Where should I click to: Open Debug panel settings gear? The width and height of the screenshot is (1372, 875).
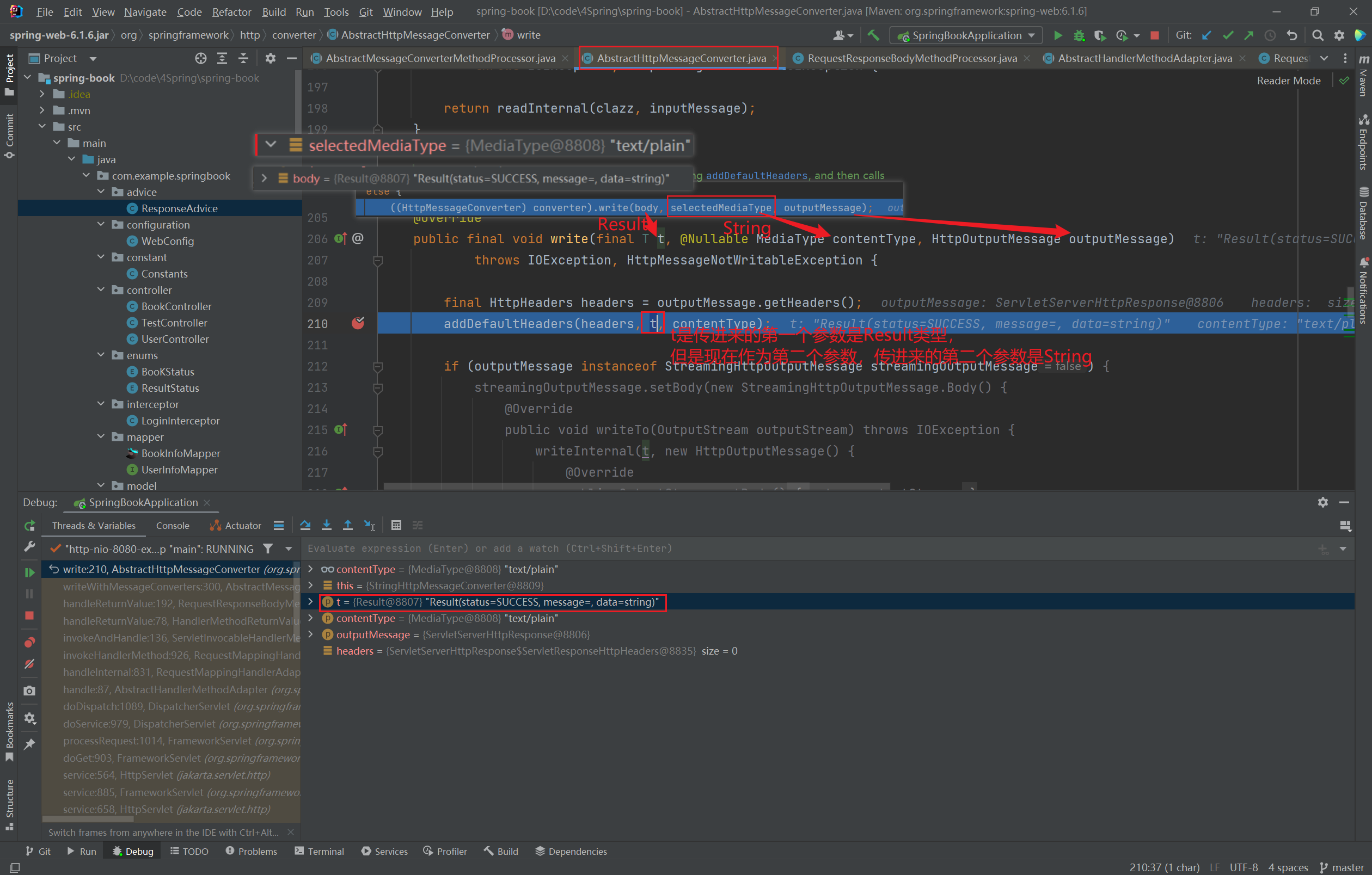pyautogui.click(x=1322, y=502)
